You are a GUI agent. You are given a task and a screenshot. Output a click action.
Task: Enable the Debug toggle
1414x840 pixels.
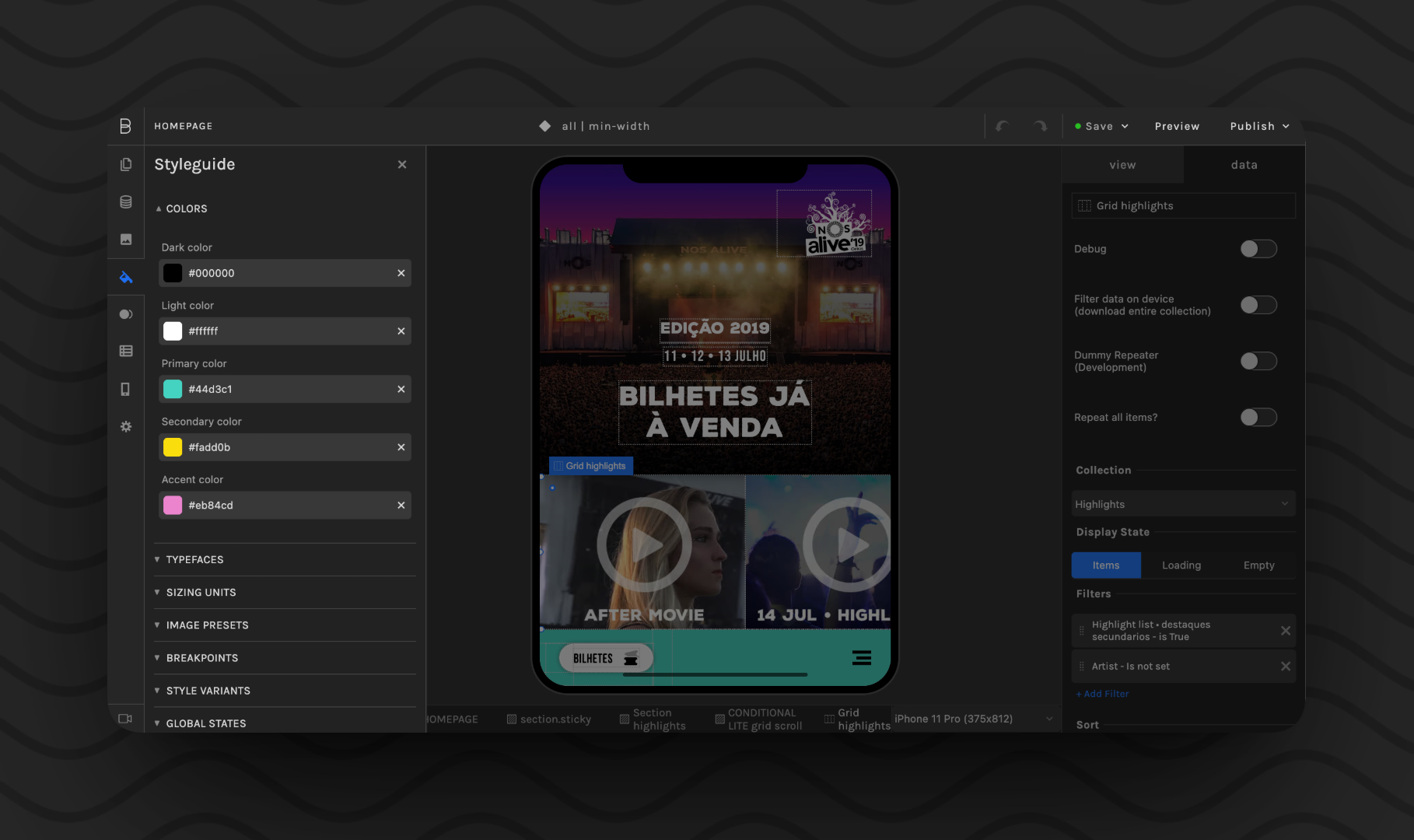pyautogui.click(x=1258, y=249)
